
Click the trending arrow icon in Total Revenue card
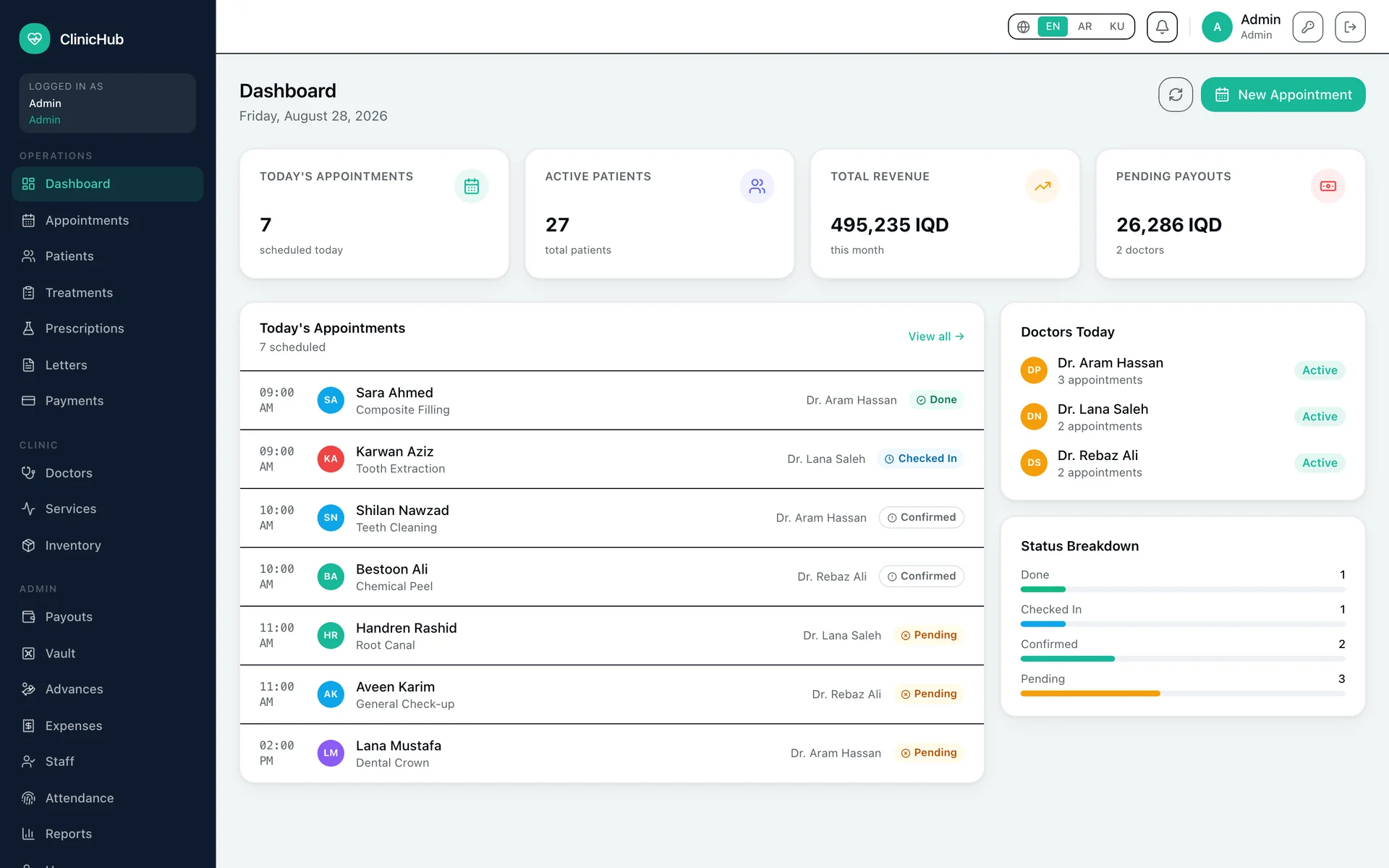(1042, 186)
